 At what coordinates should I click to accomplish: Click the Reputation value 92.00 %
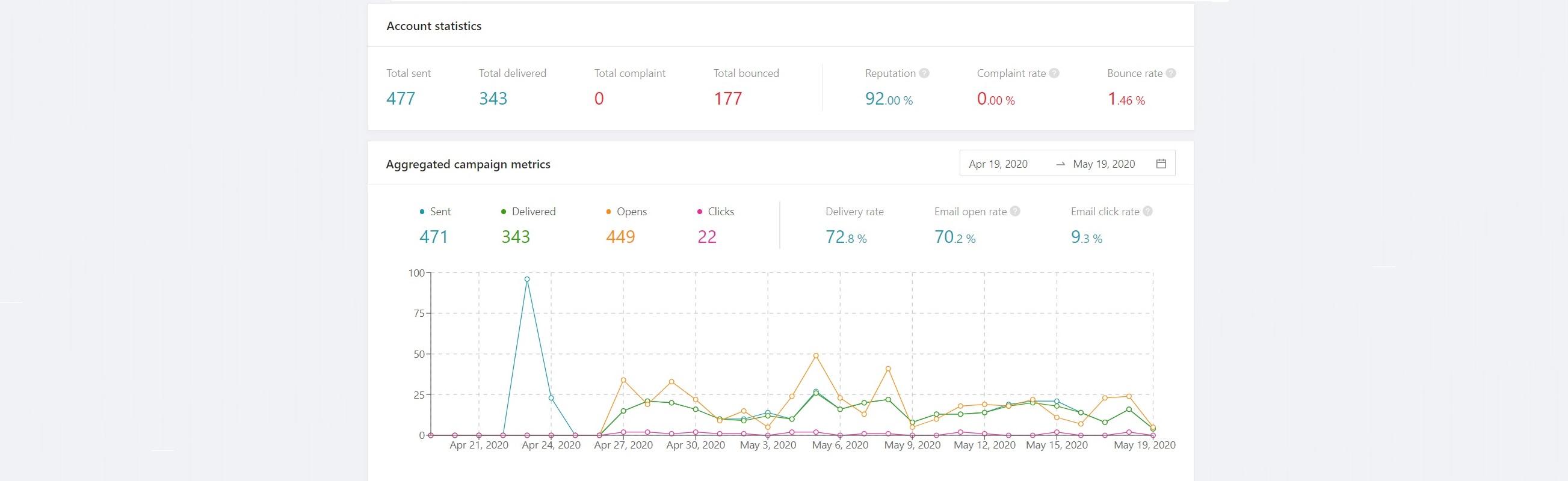tap(889, 99)
